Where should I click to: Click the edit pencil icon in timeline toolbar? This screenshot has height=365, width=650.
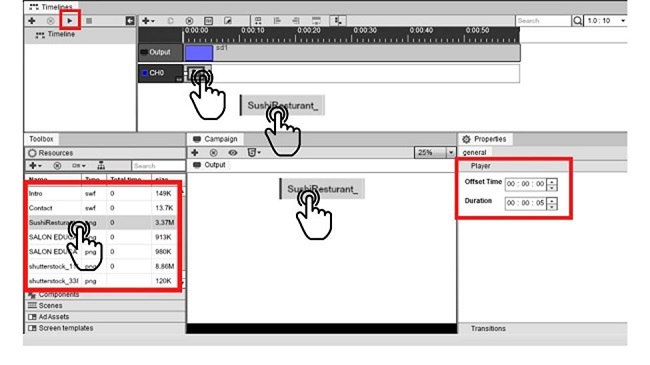tap(228, 20)
